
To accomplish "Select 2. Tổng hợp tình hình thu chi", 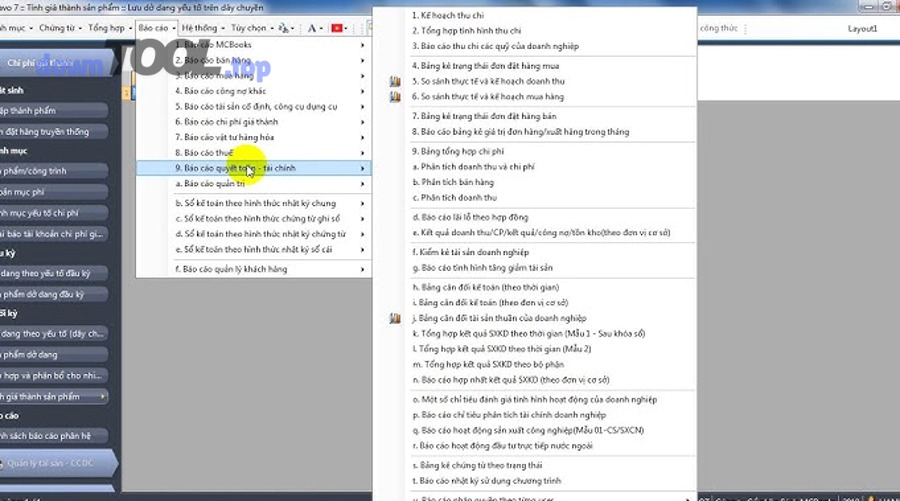I will click(535, 31).
